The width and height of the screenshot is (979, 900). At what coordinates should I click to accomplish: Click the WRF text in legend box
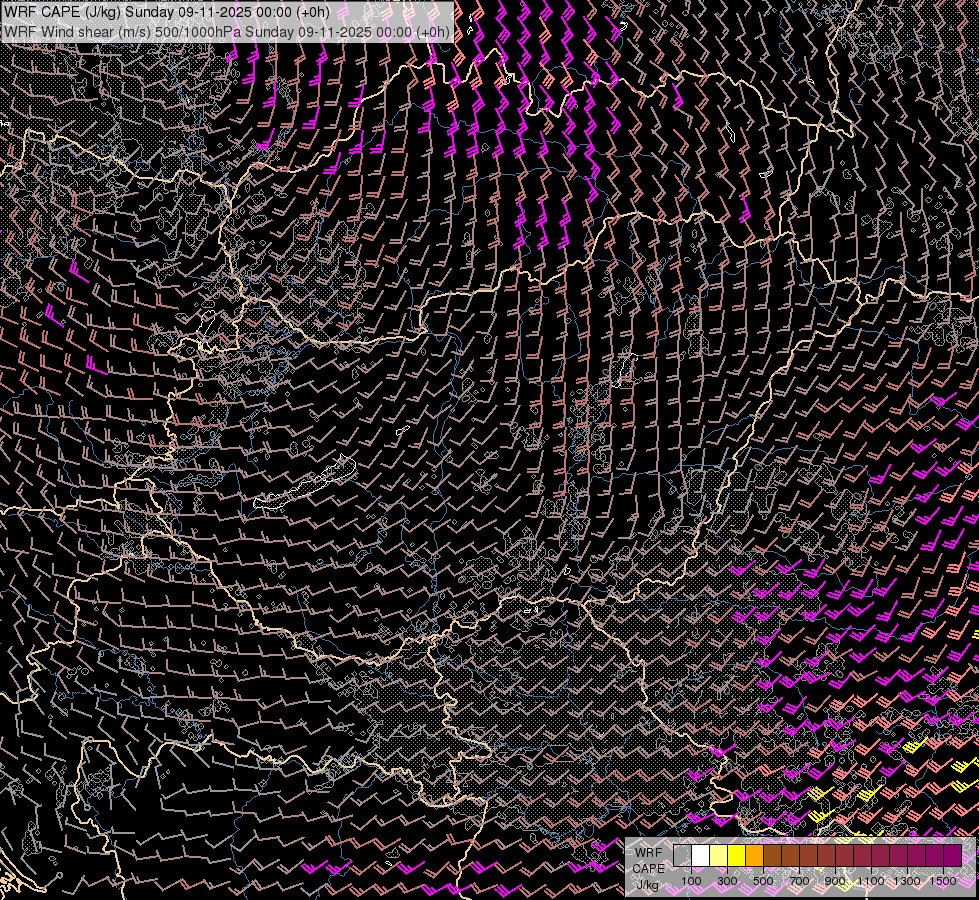point(648,852)
